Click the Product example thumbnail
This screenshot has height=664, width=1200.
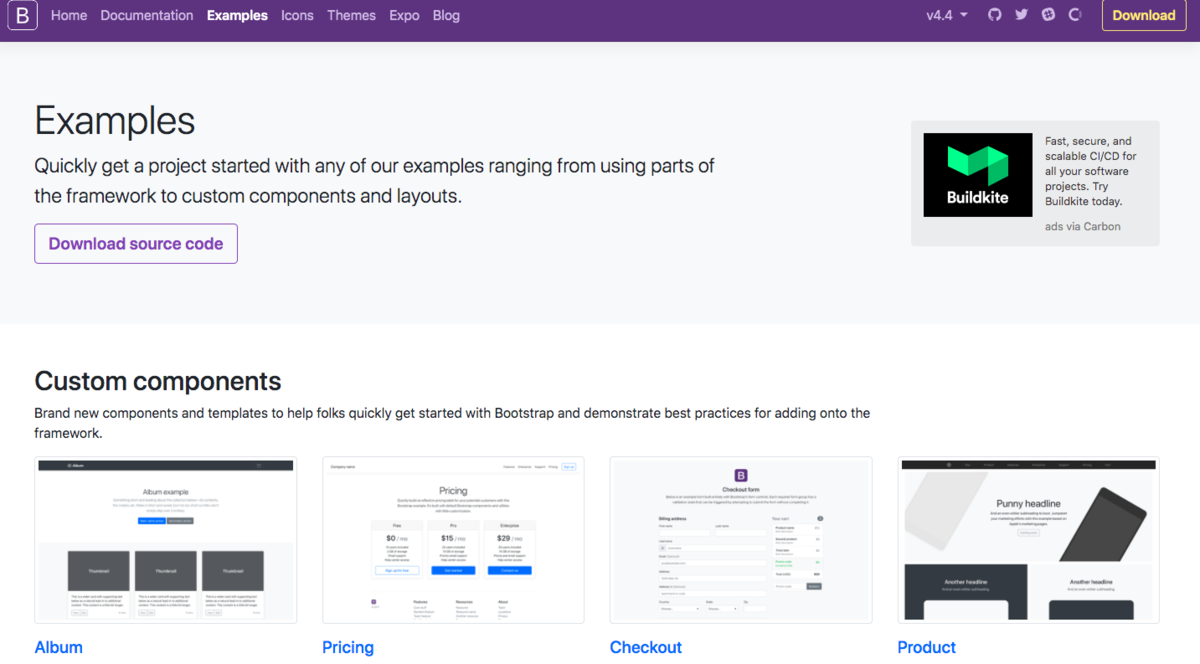point(1029,540)
